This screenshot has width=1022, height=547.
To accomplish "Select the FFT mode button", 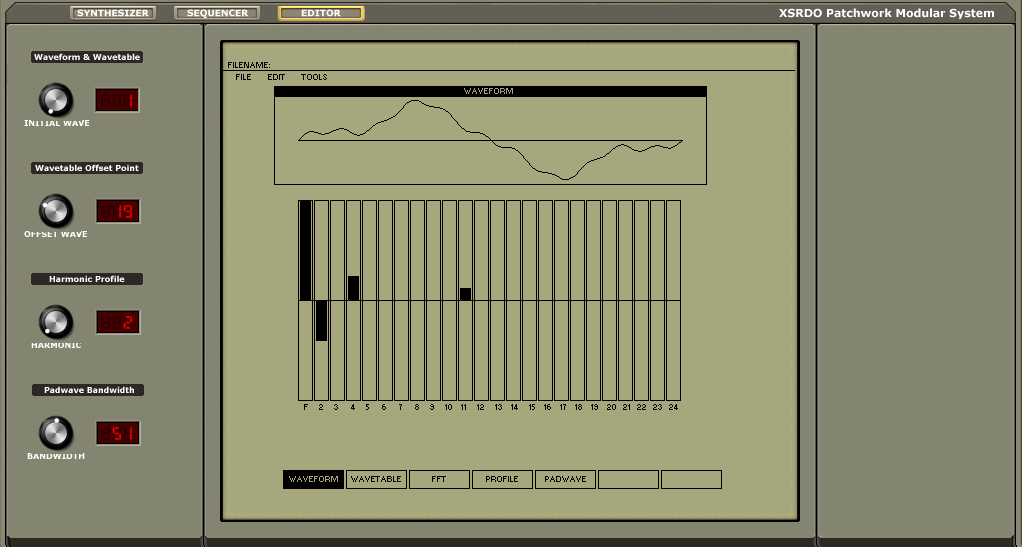I will coord(439,480).
